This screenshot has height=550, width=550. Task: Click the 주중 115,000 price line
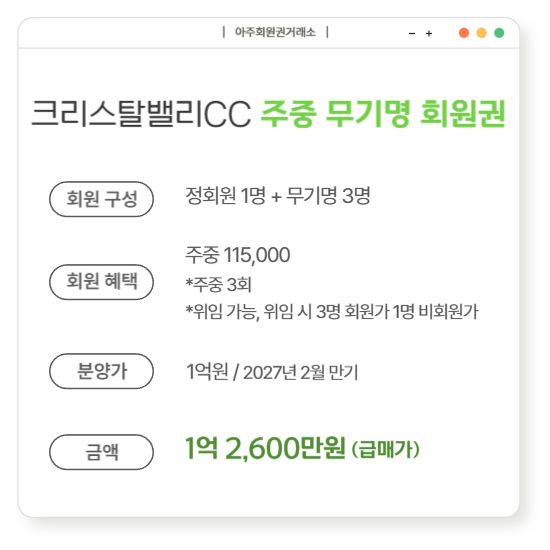(238, 255)
